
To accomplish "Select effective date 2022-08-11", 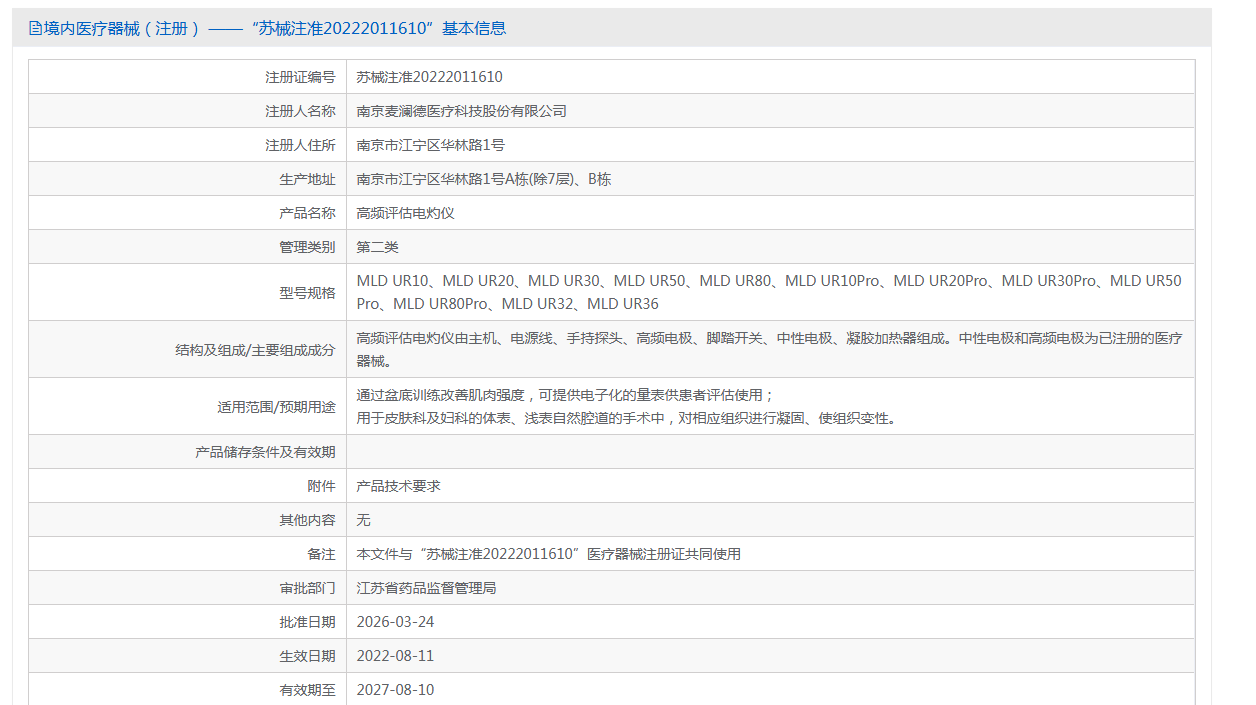I will pos(395,656).
